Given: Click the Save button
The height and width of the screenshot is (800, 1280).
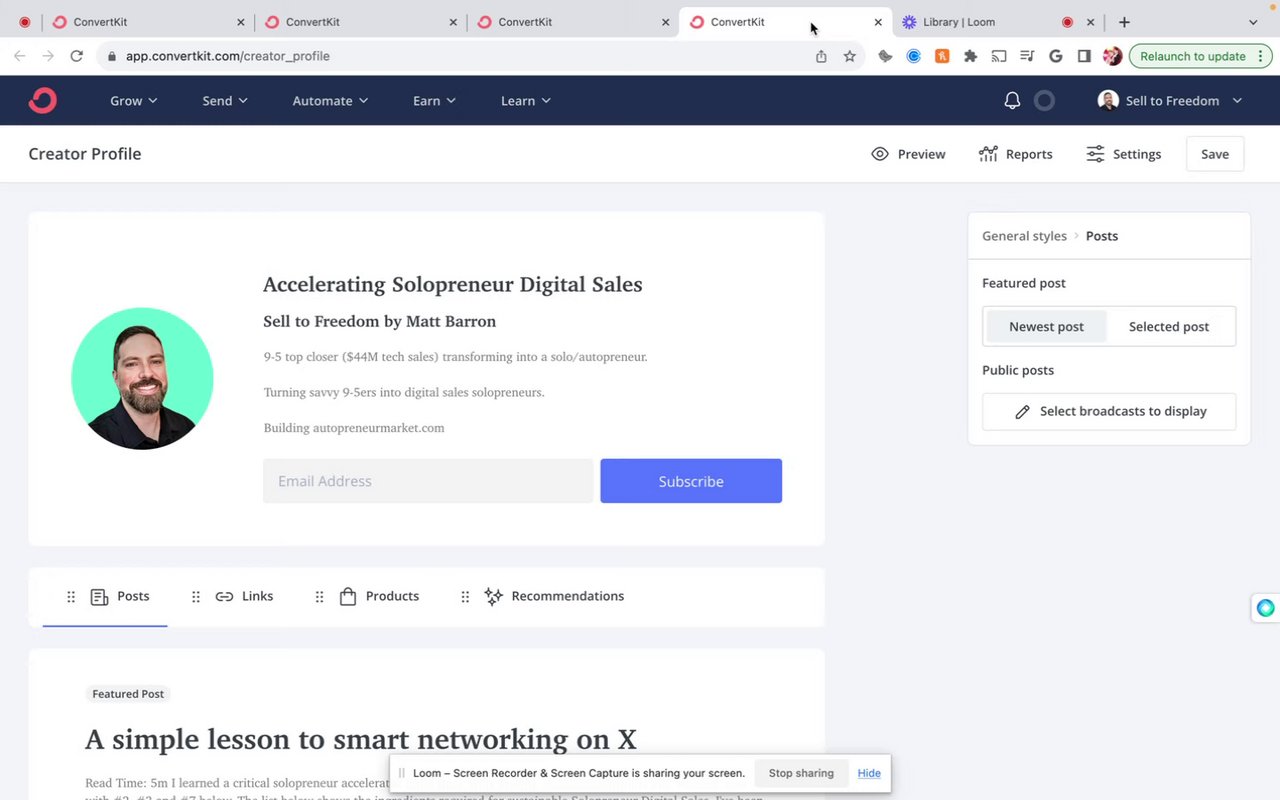Looking at the screenshot, I should [x=1215, y=154].
